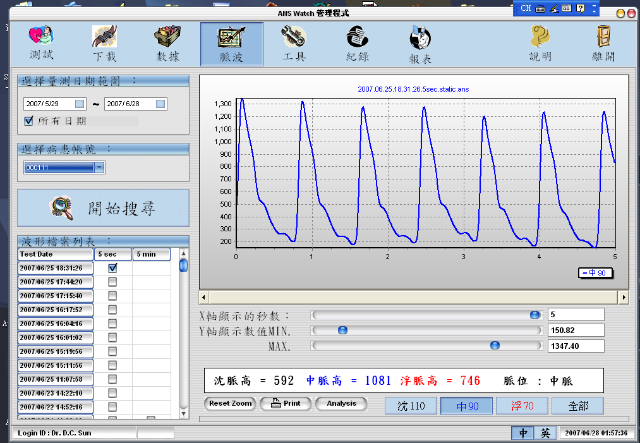Open the 說明 (Help) toolbar icon

(x=541, y=43)
